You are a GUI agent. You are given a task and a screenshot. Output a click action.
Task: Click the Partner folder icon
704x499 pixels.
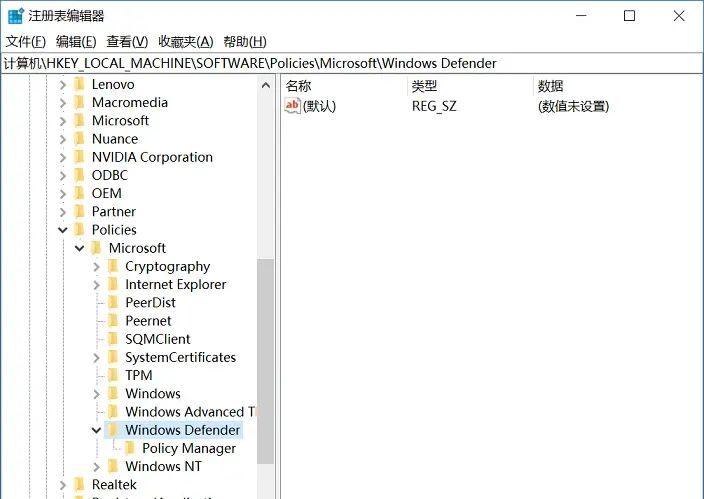79,212
